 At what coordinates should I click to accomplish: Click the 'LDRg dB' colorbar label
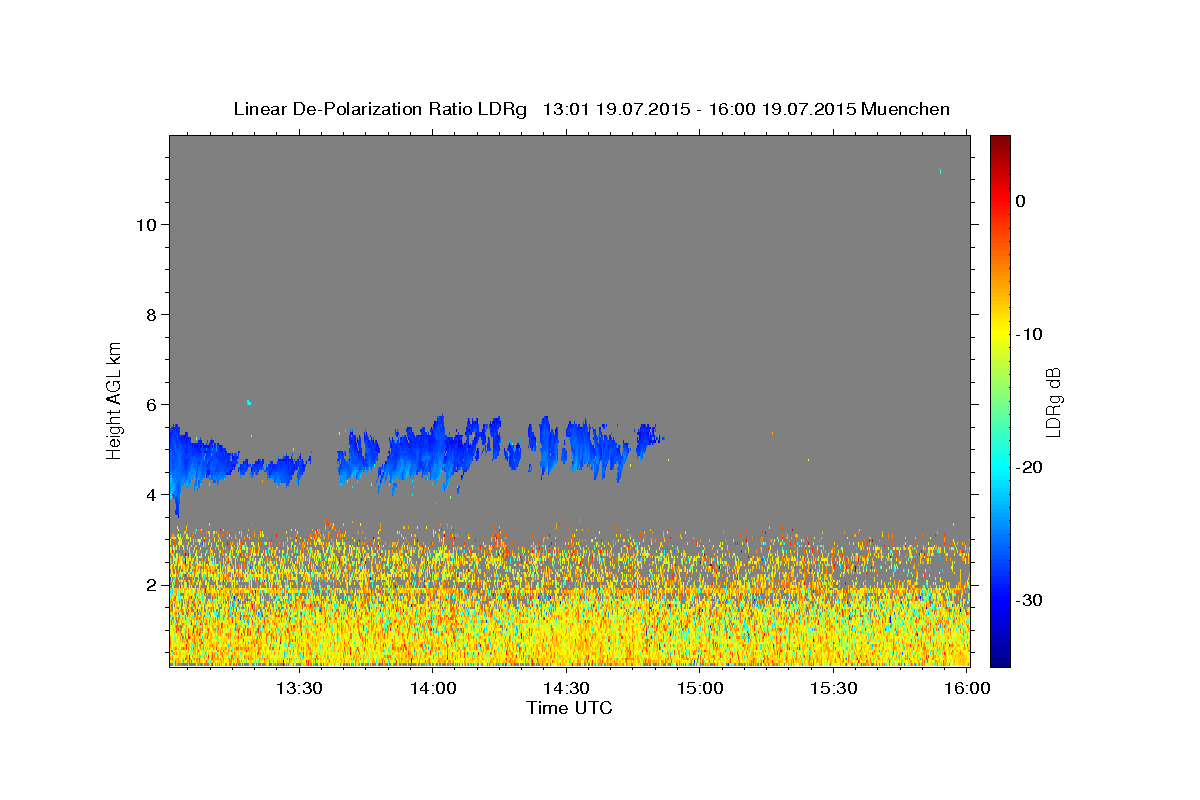point(1053,400)
